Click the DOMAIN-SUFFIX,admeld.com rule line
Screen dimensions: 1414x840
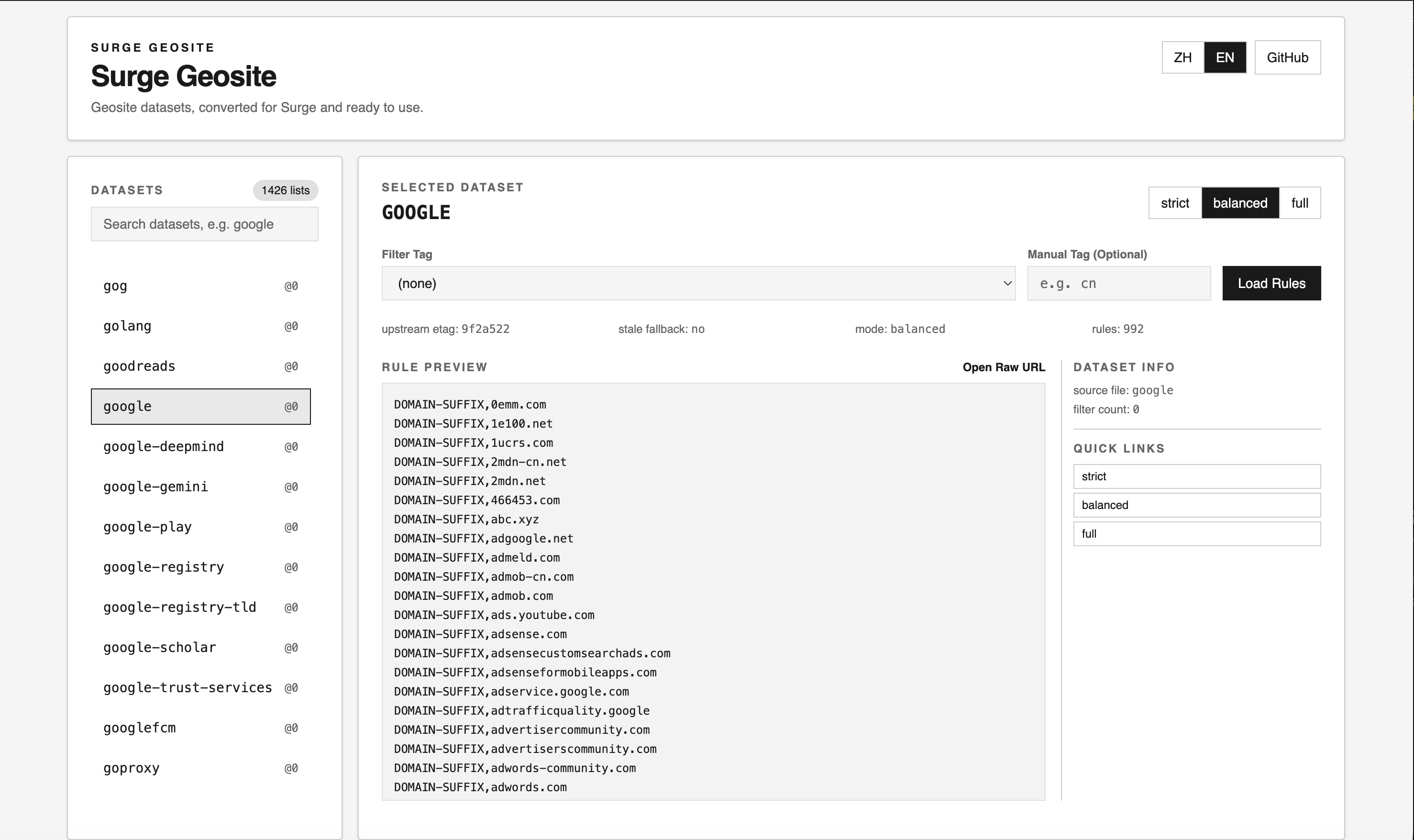[x=476, y=558]
